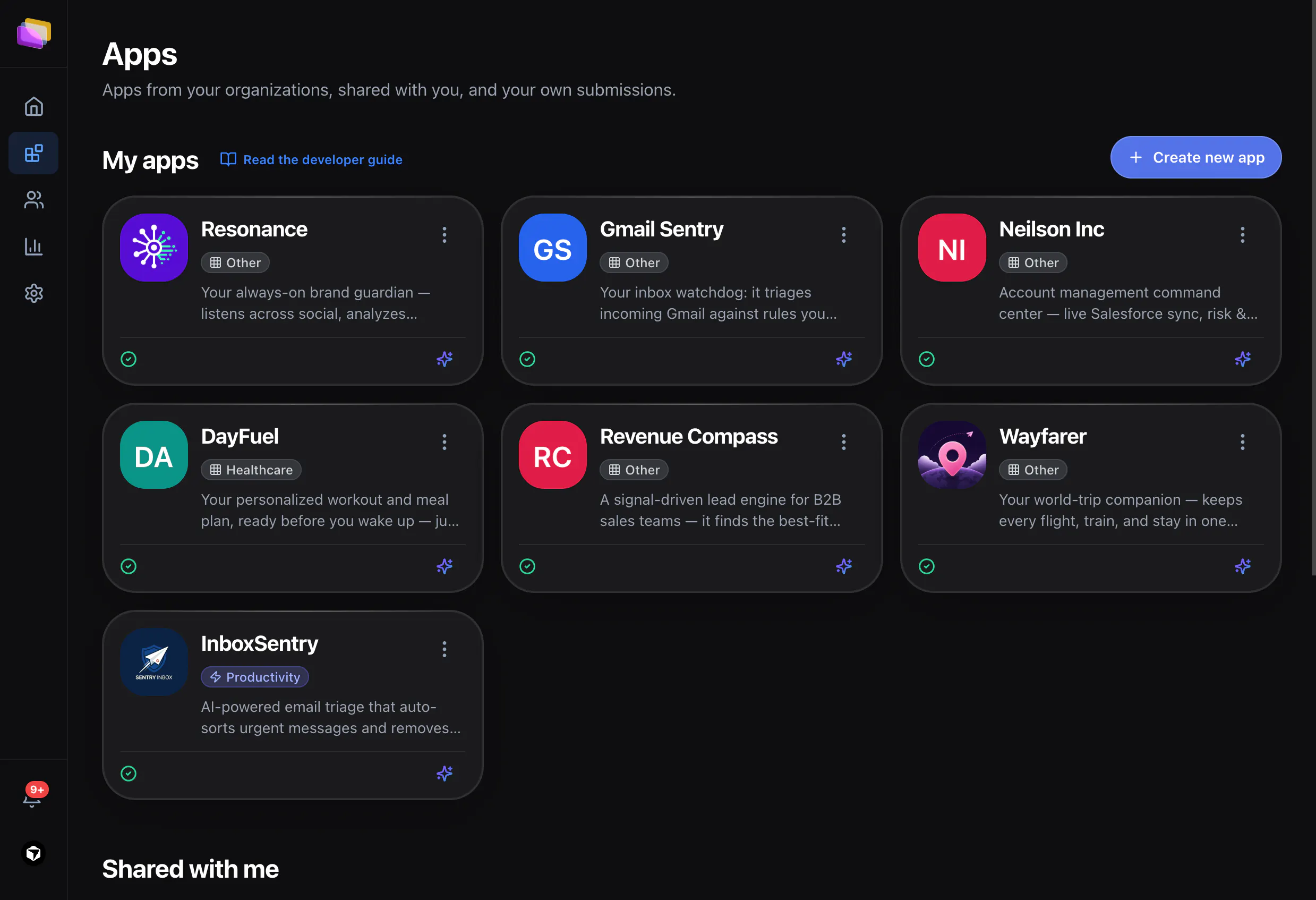
Task: Click the app logo at top left
Action: (33, 33)
